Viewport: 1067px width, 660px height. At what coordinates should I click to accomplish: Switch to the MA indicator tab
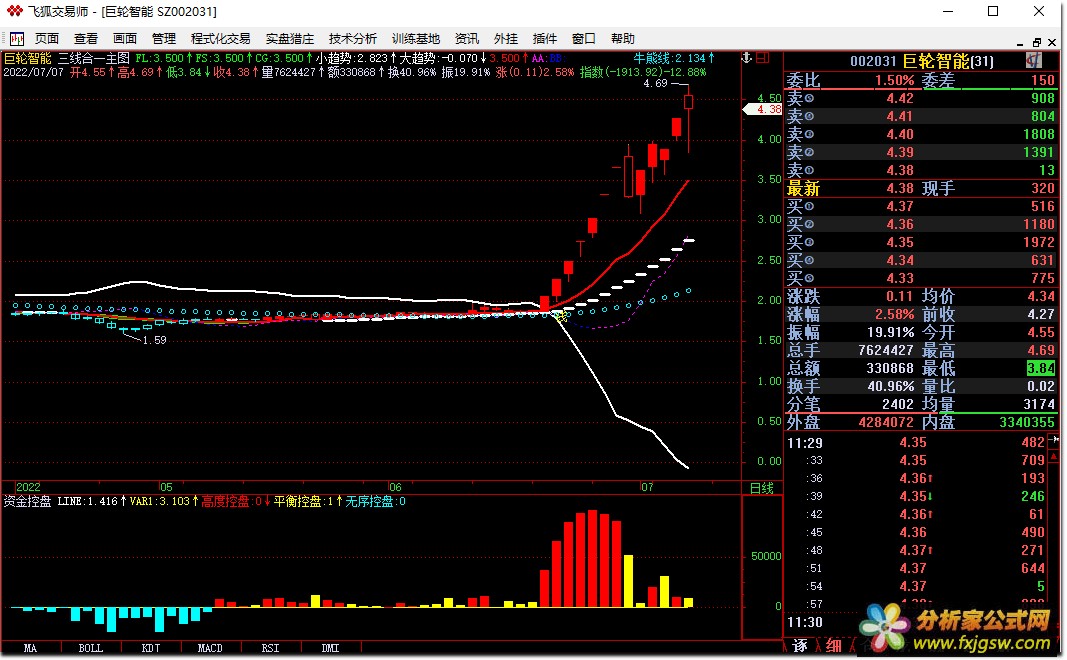(x=31, y=648)
